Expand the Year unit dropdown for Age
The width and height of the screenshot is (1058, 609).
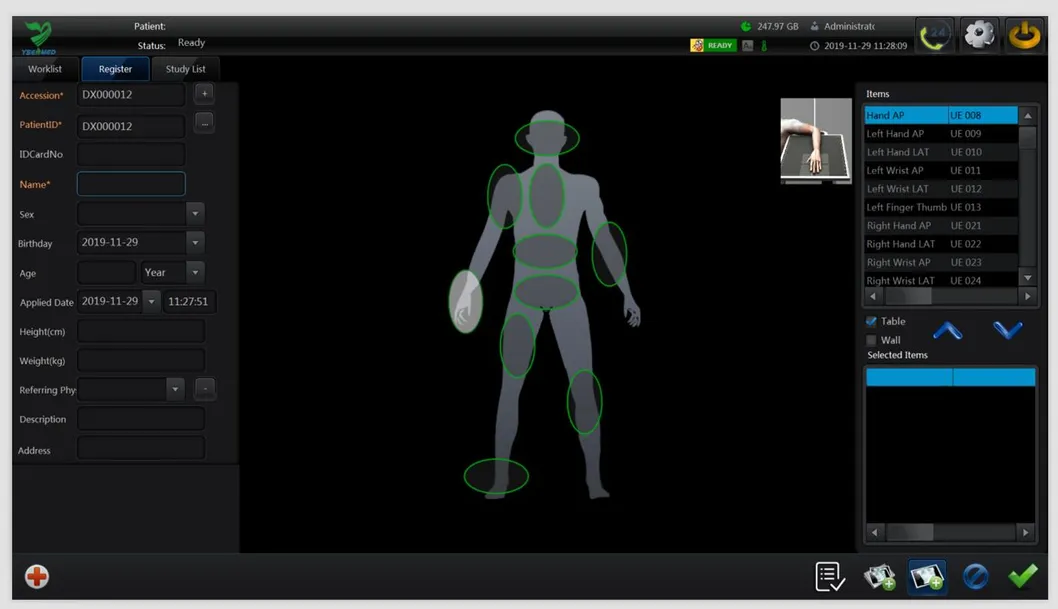coord(195,271)
